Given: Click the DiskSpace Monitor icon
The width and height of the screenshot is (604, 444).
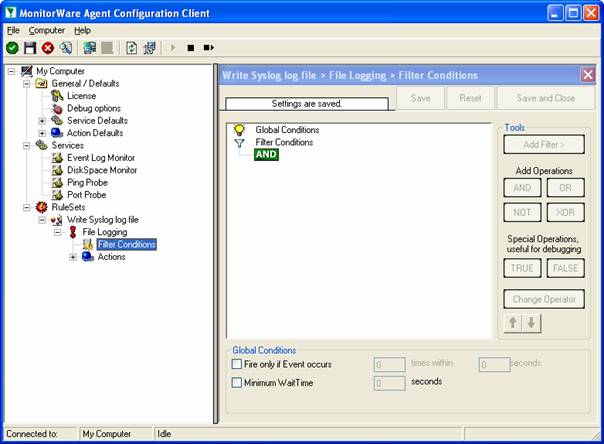Looking at the screenshot, I should point(57,170).
